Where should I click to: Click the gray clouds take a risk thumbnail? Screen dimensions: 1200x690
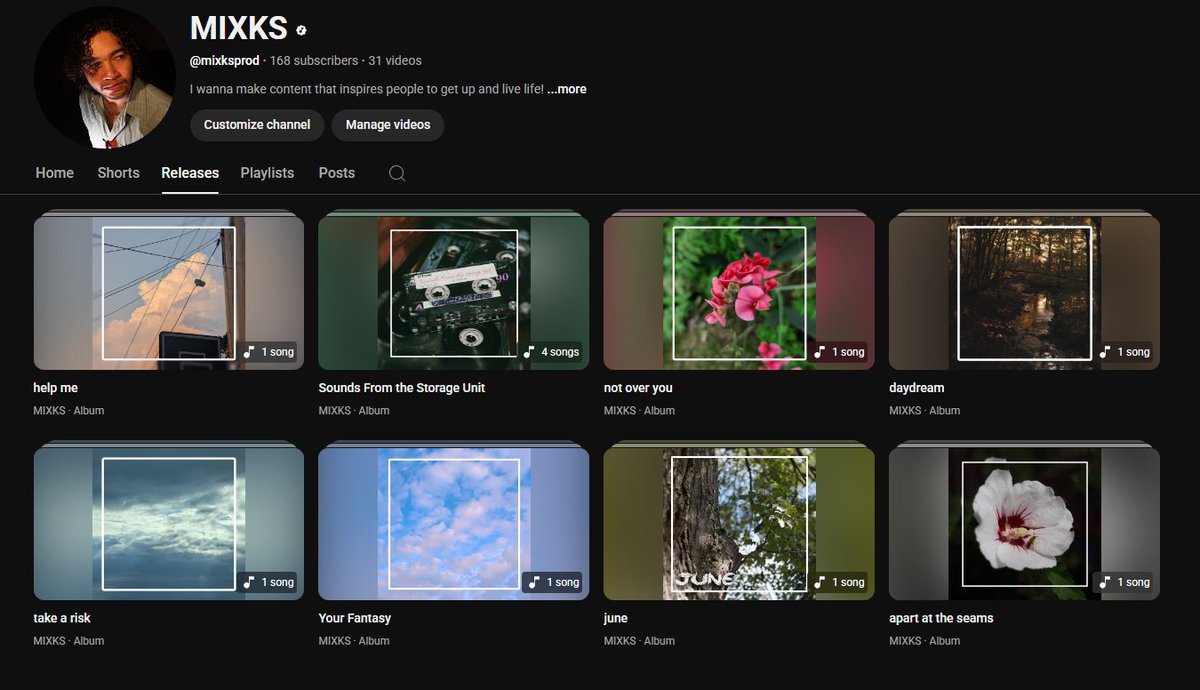pyautogui.click(x=169, y=523)
